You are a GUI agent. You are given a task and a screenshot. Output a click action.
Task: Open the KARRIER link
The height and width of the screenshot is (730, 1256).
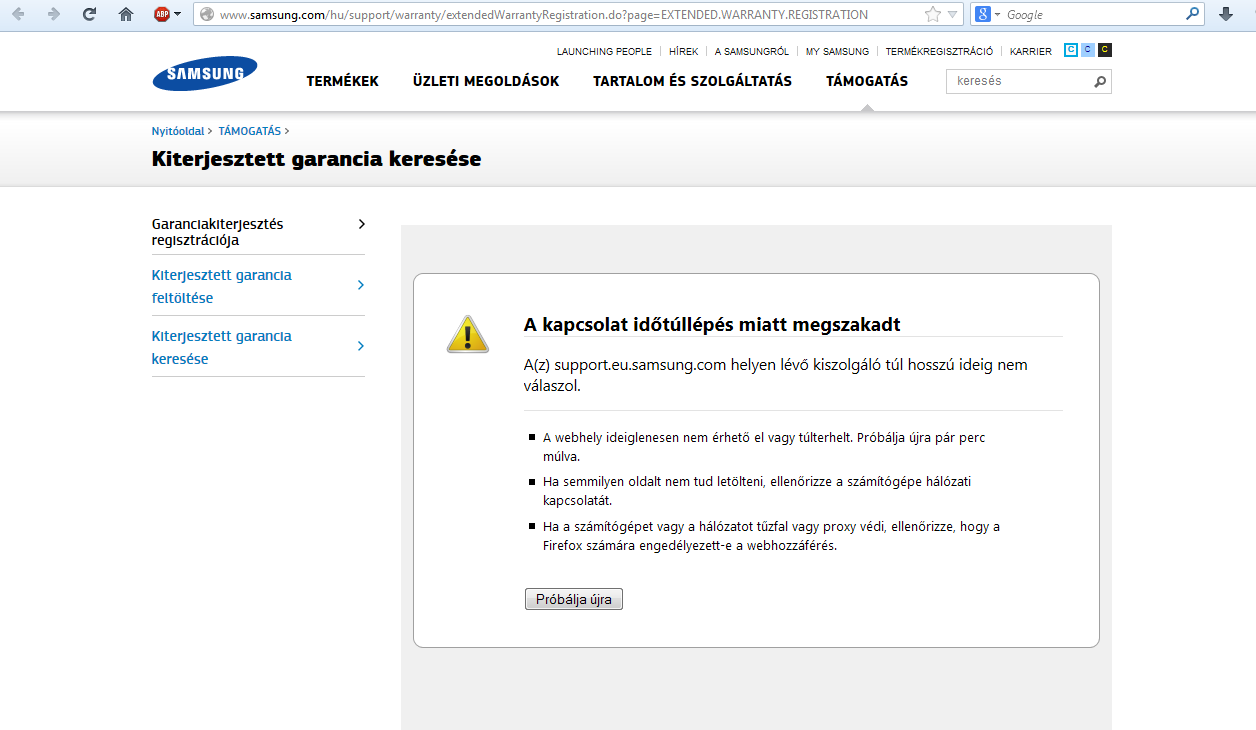tap(1031, 51)
